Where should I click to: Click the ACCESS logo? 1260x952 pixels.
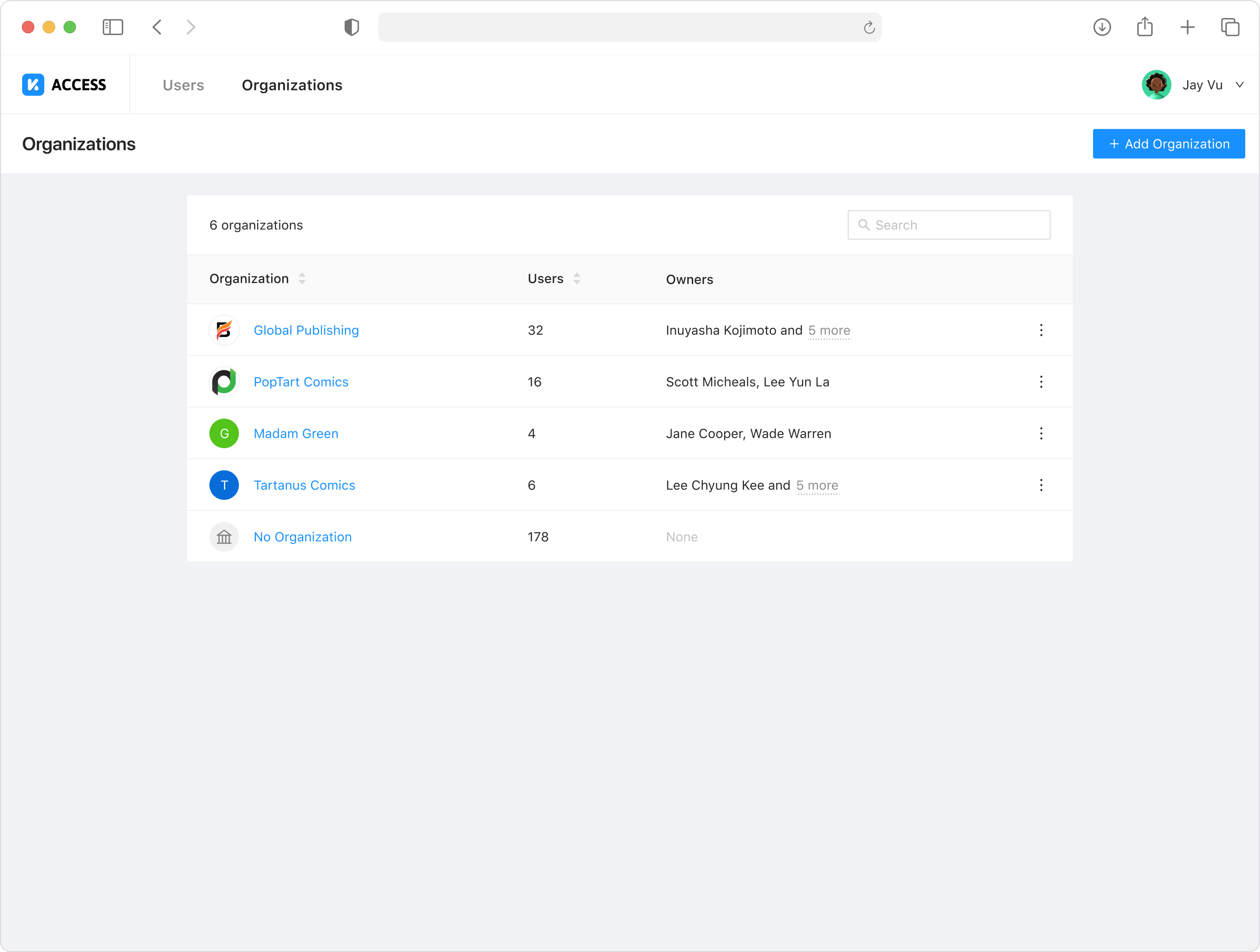coord(65,85)
